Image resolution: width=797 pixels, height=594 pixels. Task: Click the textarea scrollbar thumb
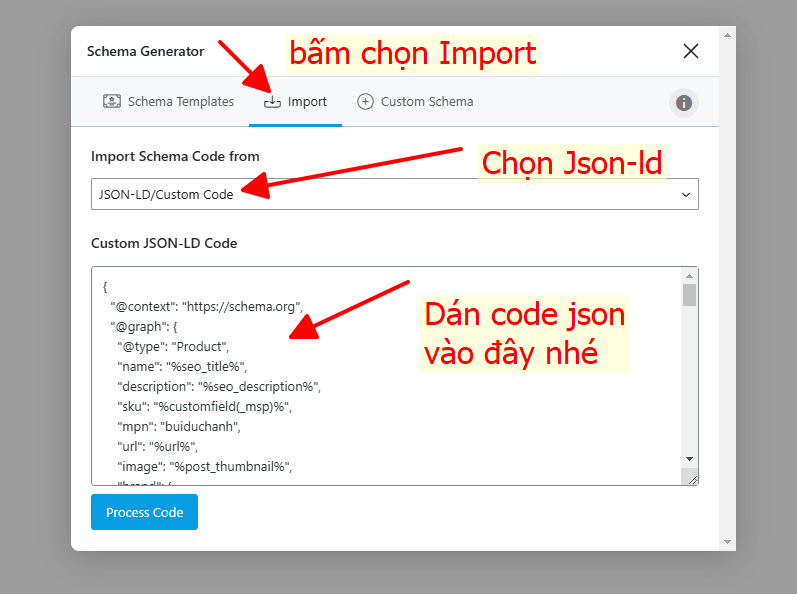pyautogui.click(x=689, y=295)
